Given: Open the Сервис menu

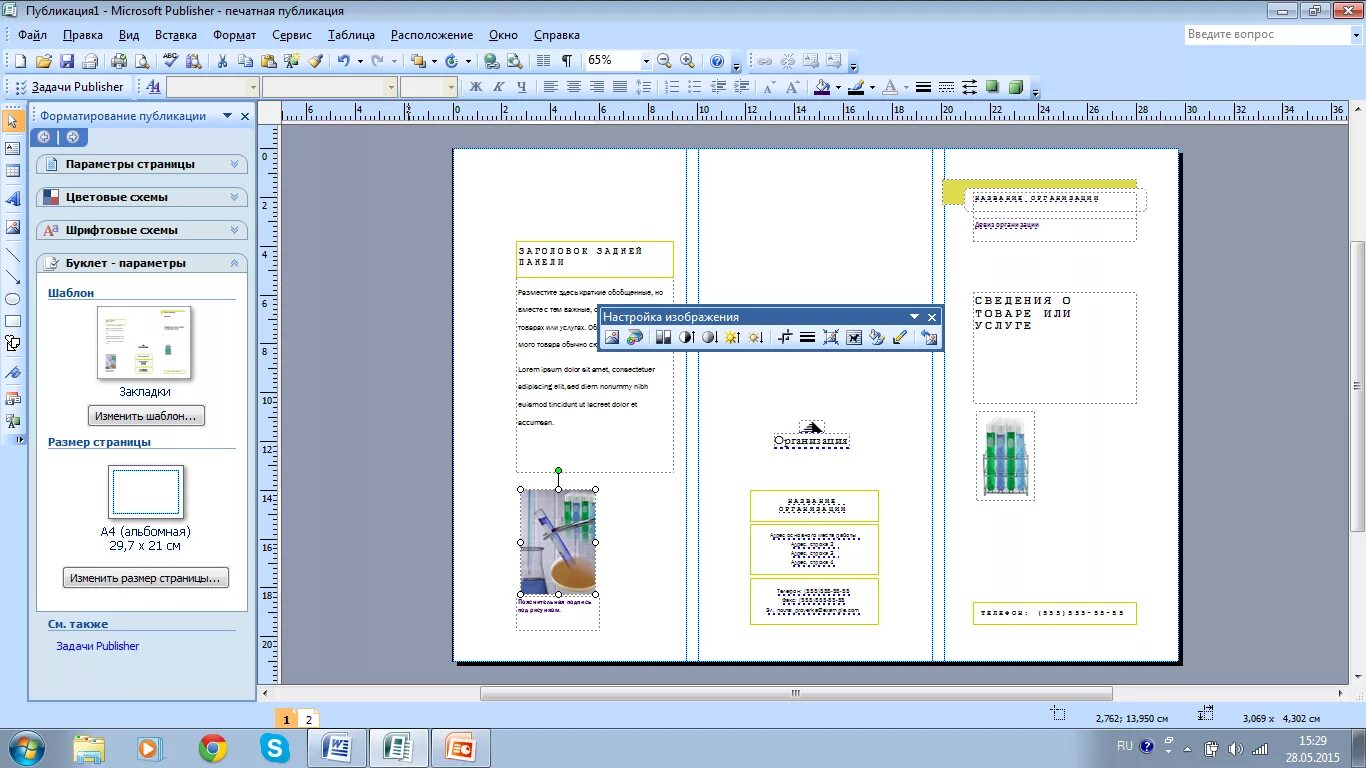Looking at the screenshot, I should point(292,35).
